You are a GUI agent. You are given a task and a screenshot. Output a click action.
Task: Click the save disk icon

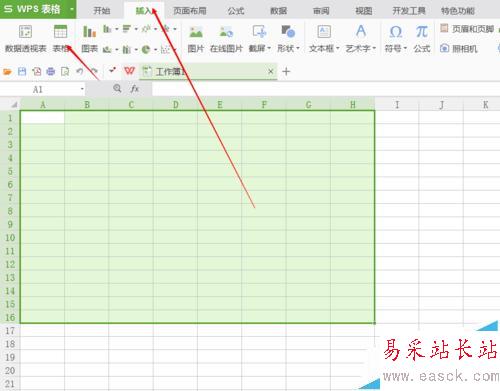click(x=22, y=71)
